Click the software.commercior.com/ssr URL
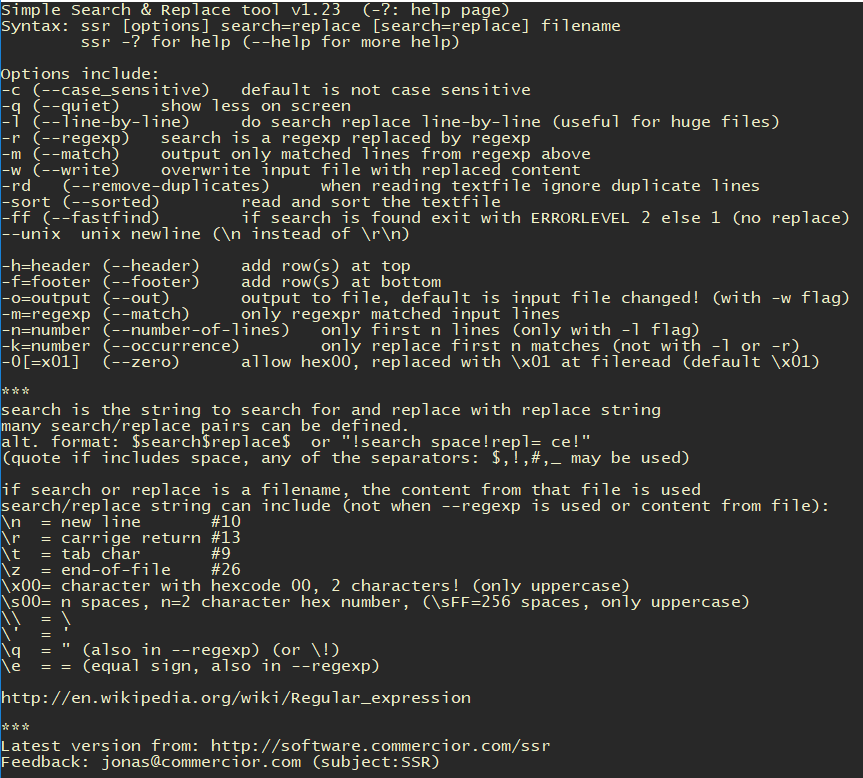The height and width of the screenshot is (778, 863). coord(380,746)
